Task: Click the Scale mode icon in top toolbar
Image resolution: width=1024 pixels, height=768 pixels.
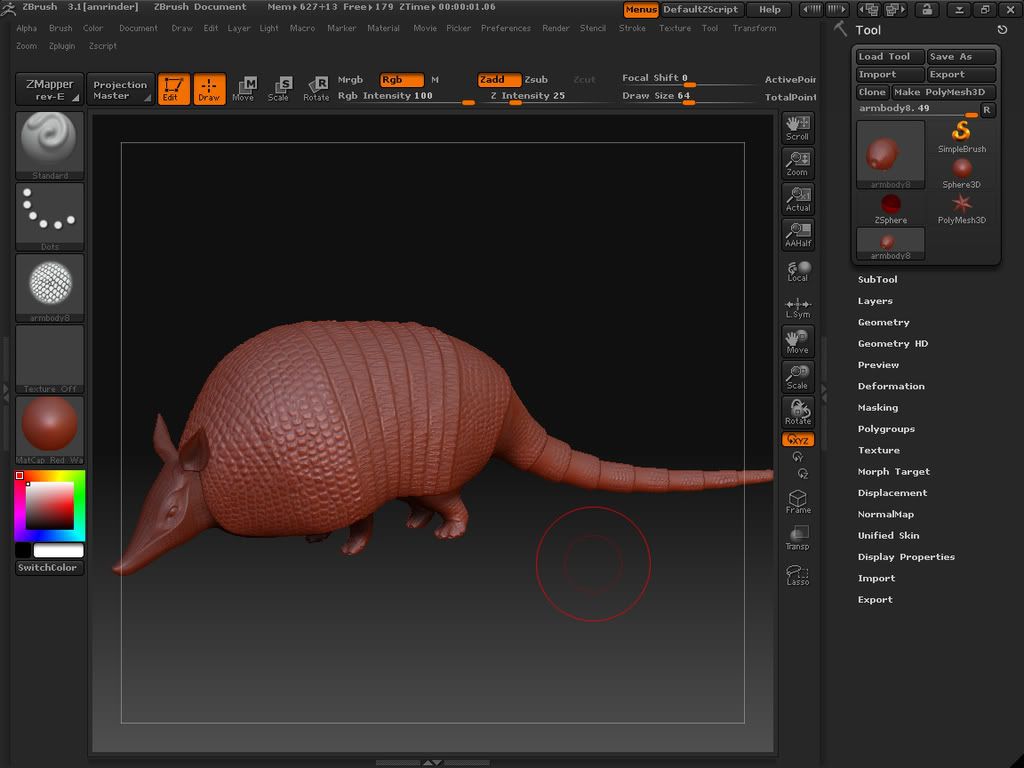Action: (279, 88)
